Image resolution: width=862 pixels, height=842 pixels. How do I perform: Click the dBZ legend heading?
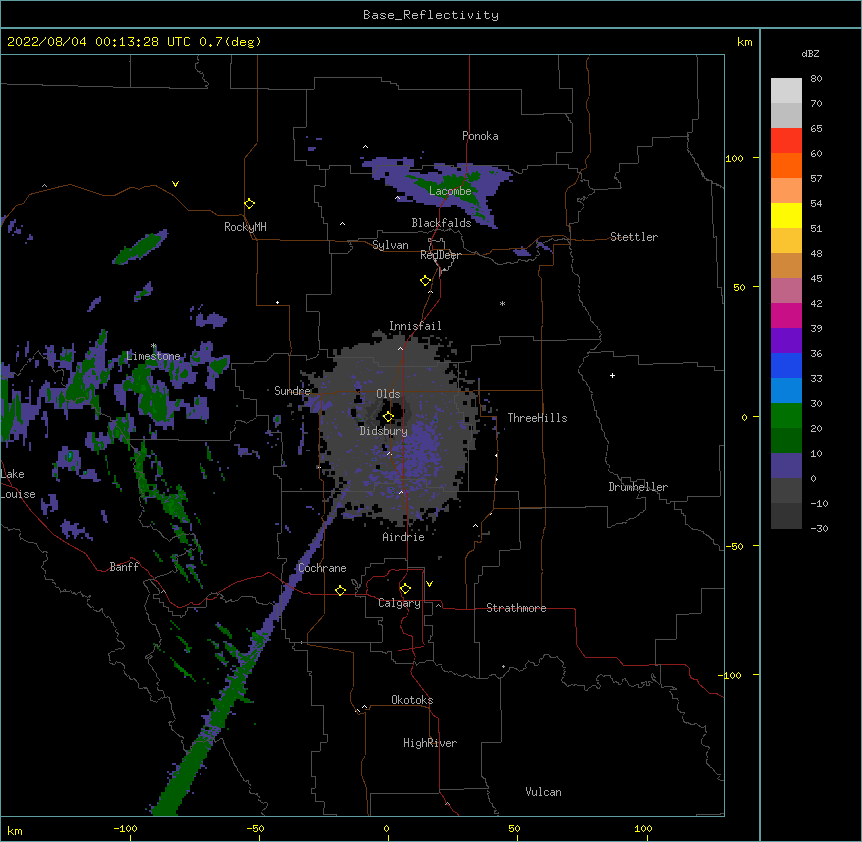810,53
